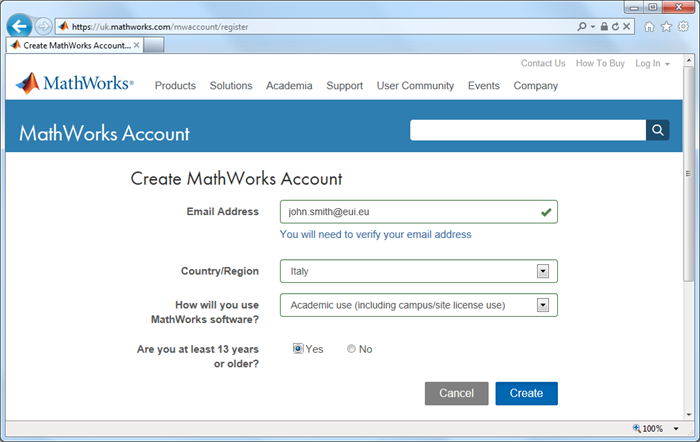Click the refresh icon in address bar

coord(617,27)
